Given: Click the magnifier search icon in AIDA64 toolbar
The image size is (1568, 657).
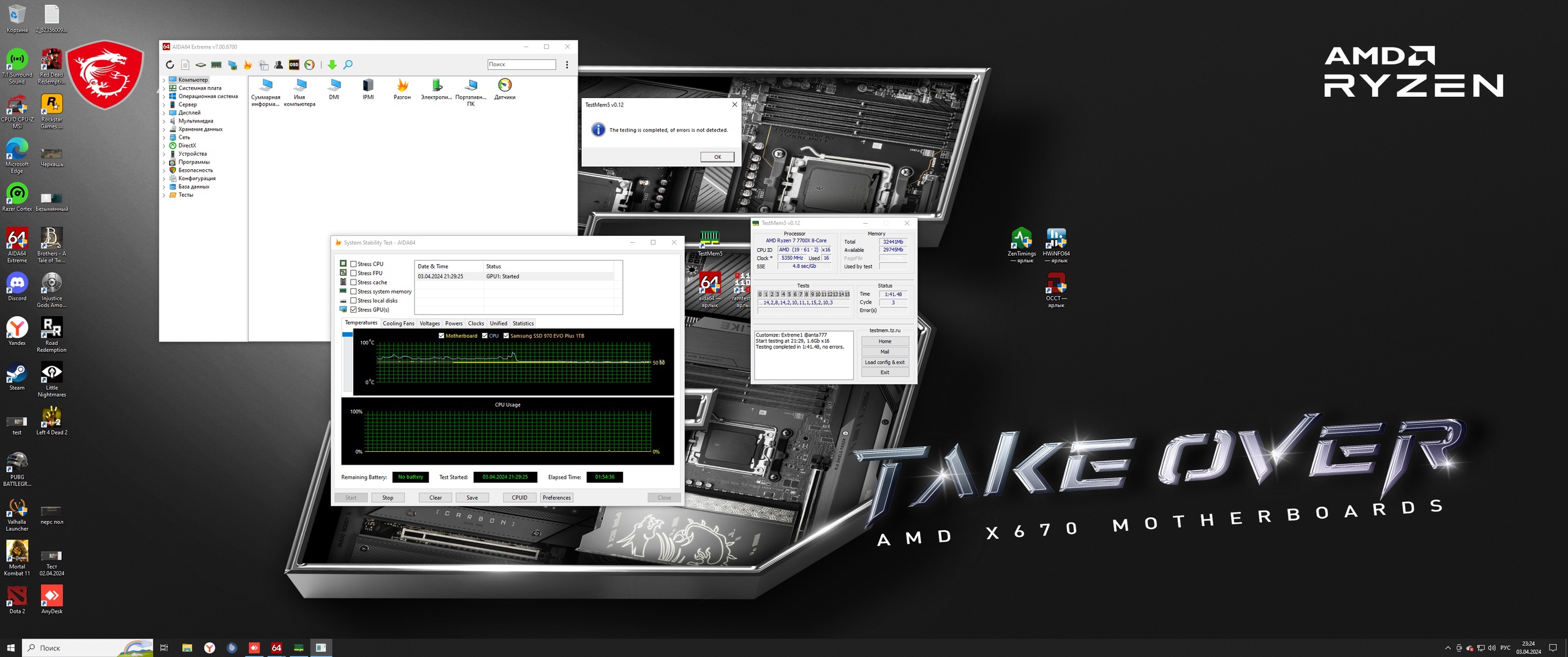Looking at the screenshot, I should pyautogui.click(x=348, y=65).
